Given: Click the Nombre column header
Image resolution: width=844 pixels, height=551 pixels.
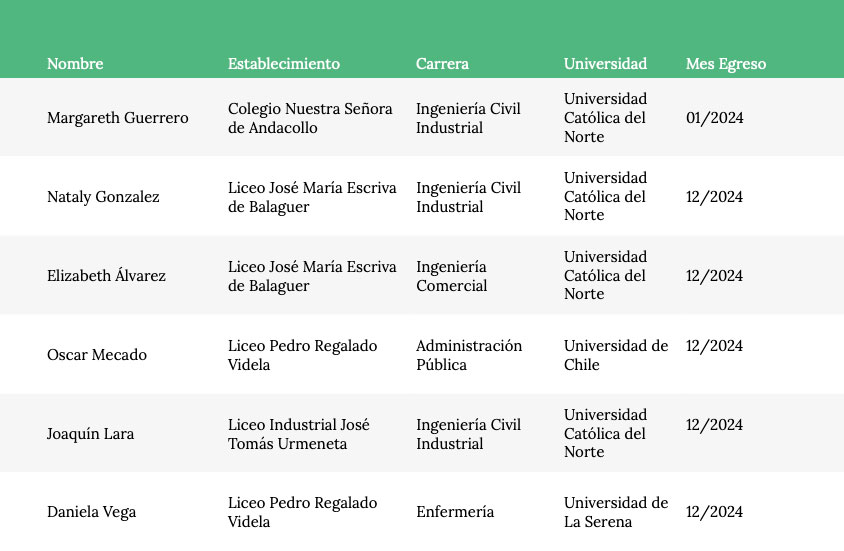Looking at the screenshot, I should pyautogui.click(x=75, y=64).
